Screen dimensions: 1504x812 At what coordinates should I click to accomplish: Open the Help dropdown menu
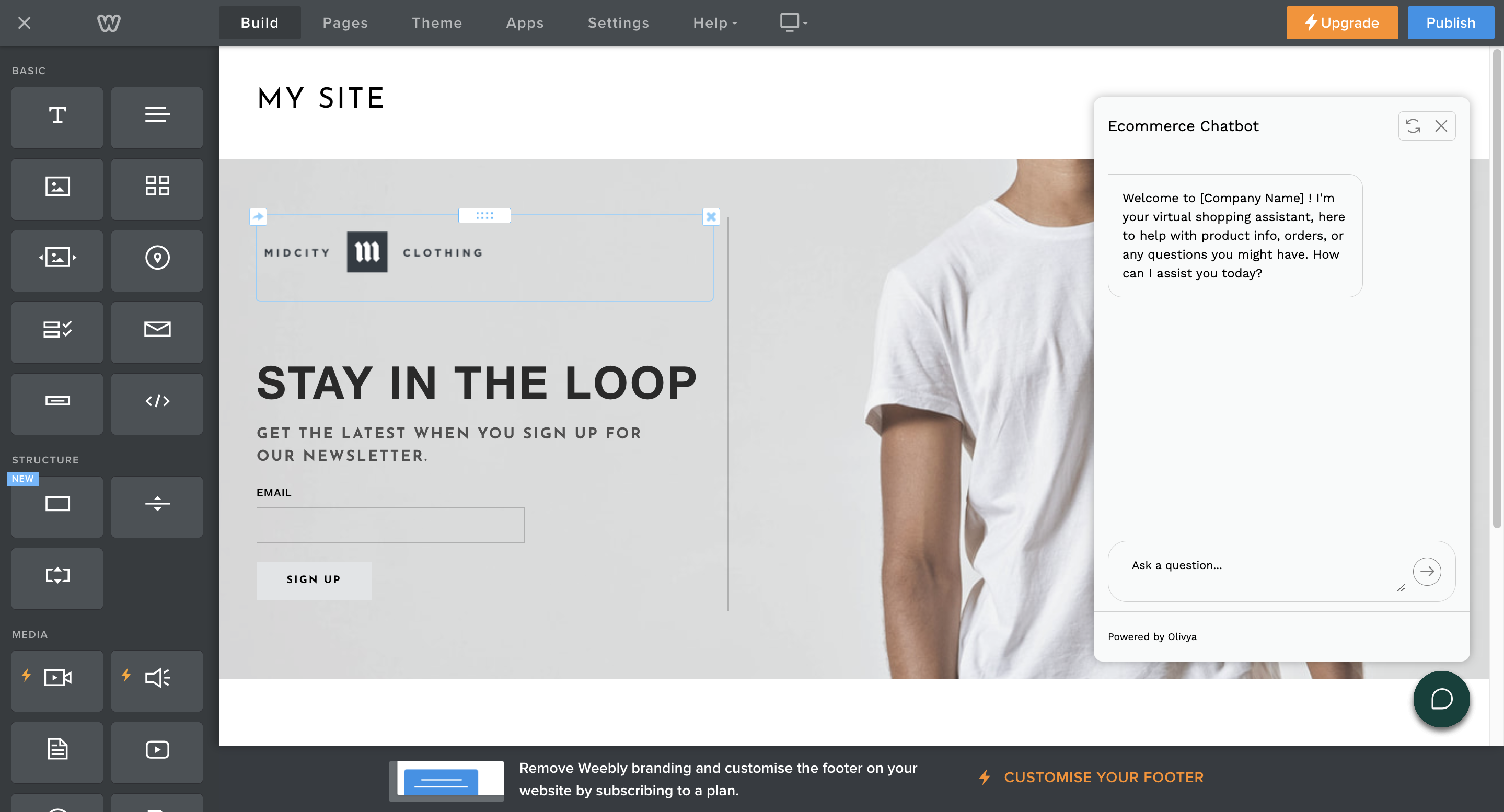(x=714, y=23)
